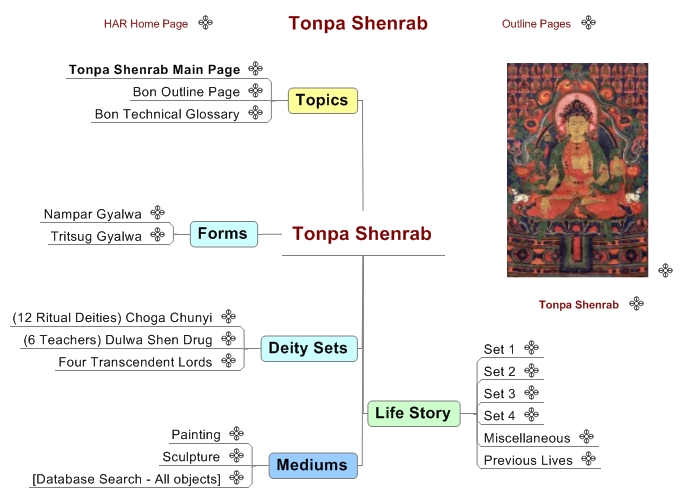Click the [Database Search - All objects] text
Screen dimensions: 687x497
click(x=126, y=479)
